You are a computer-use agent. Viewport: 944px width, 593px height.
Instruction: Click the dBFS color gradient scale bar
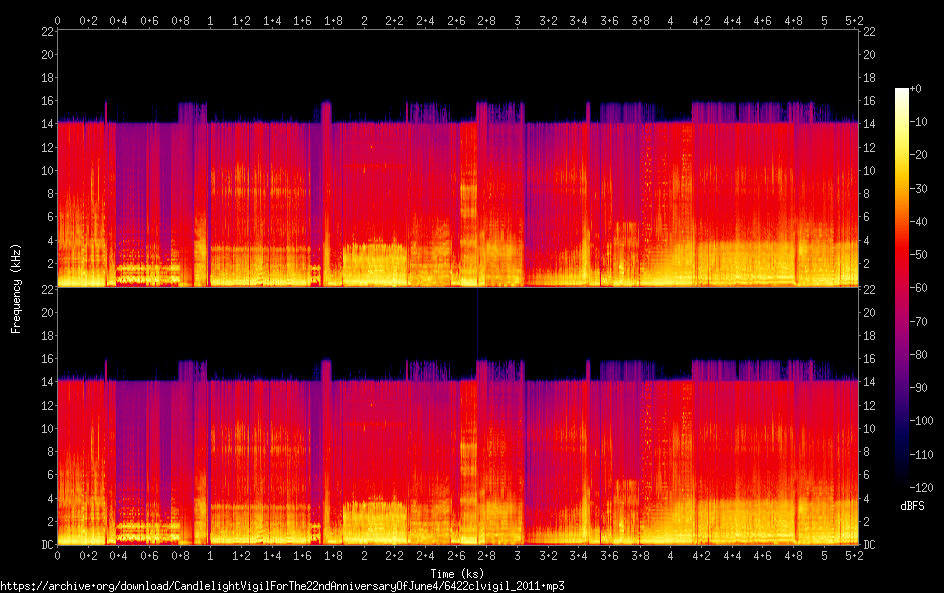point(901,288)
